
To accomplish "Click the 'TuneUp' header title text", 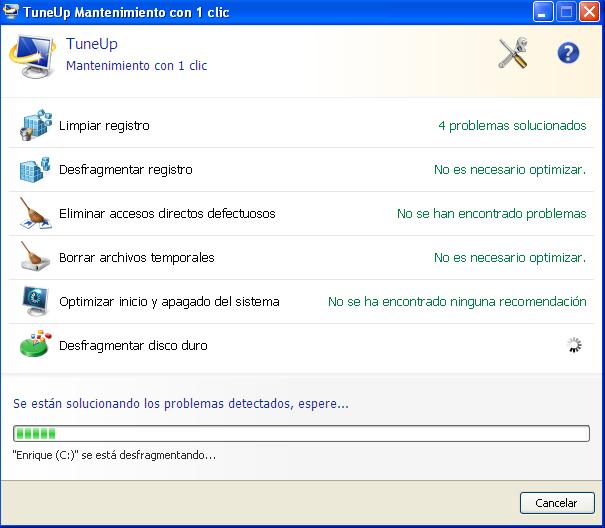I will click(92, 44).
